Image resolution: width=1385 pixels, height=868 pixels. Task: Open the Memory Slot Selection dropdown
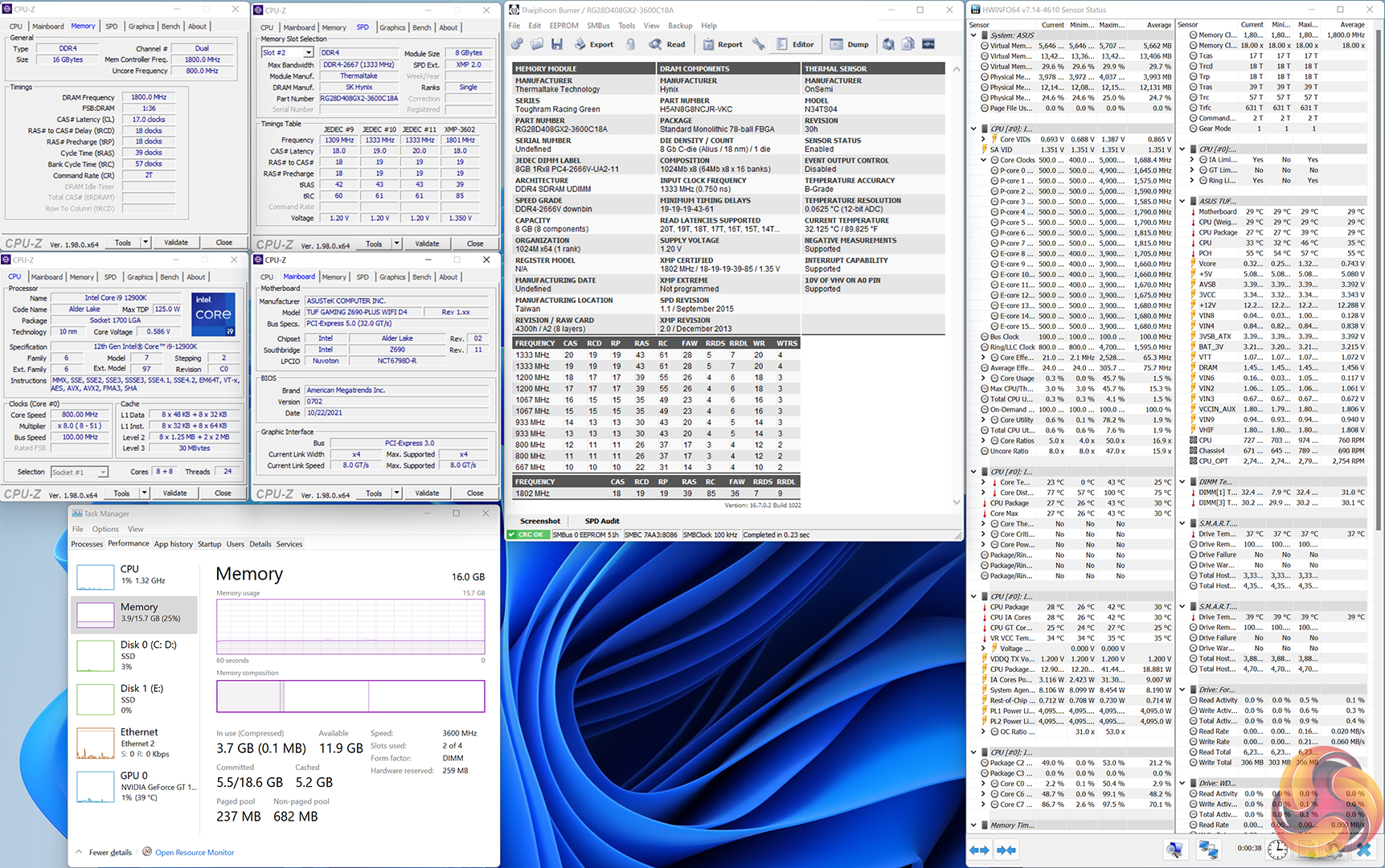click(x=308, y=53)
